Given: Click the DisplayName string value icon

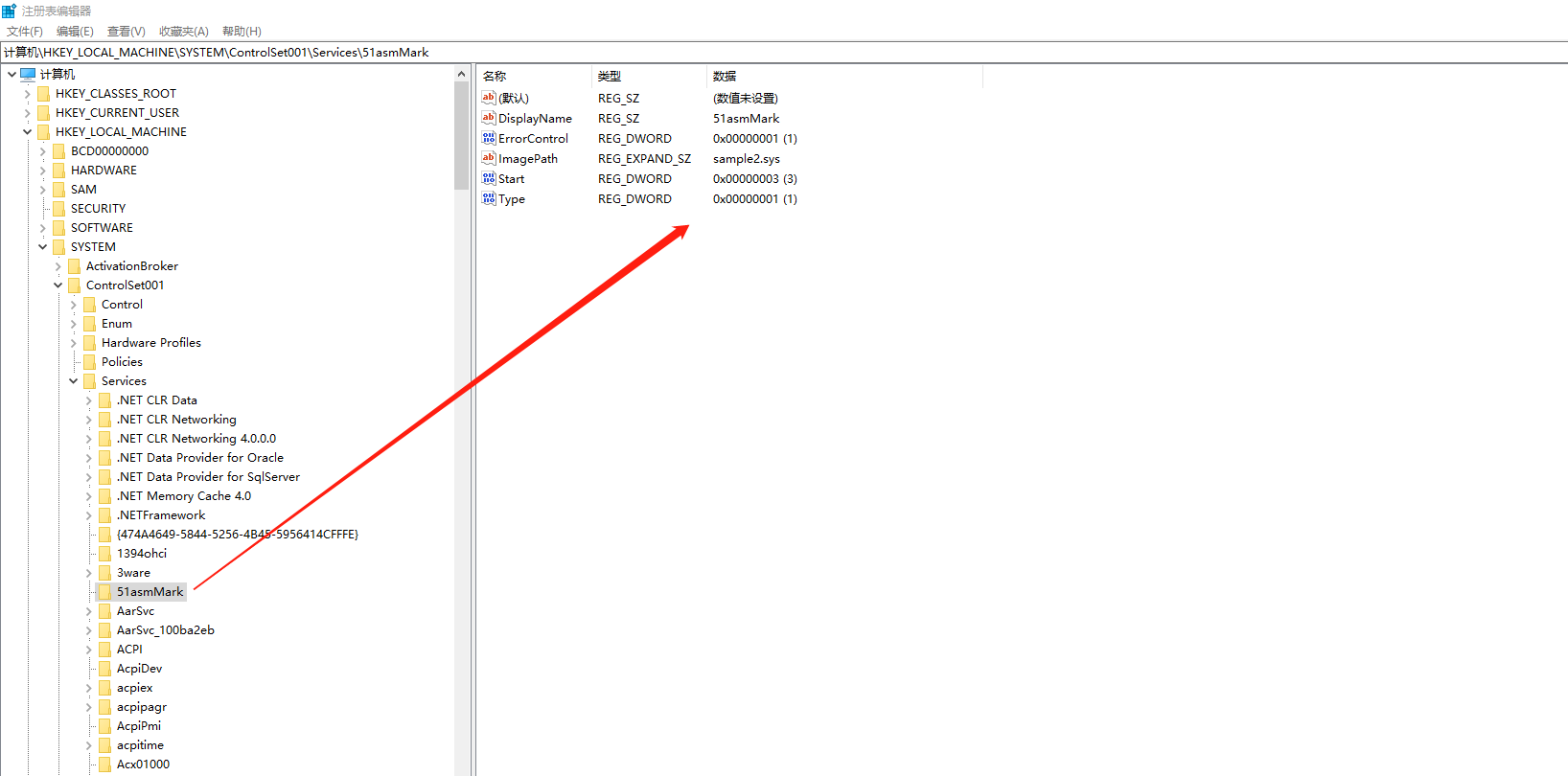Looking at the screenshot, I should pyautogui.click(x=489, y=118).
